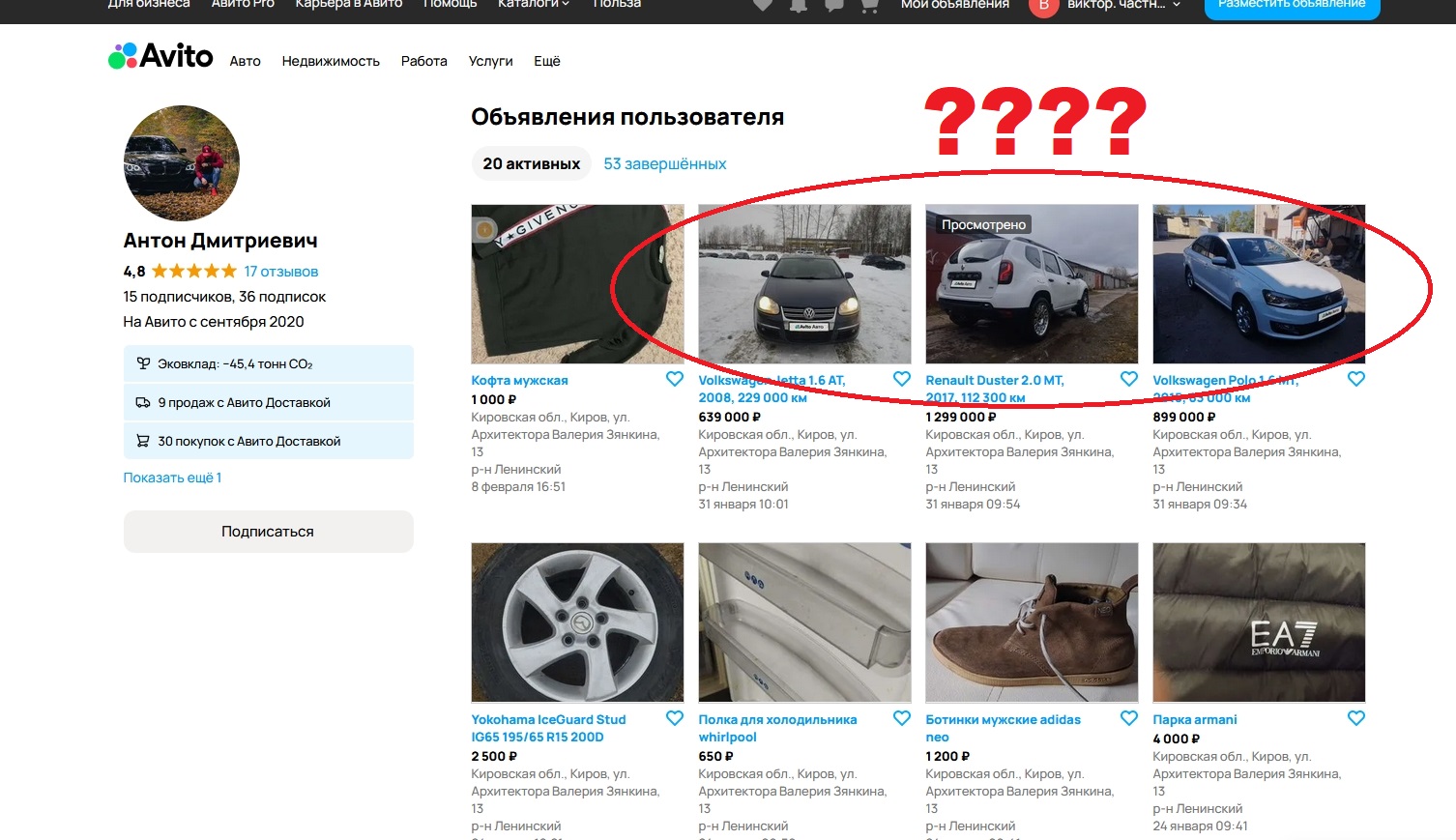Expand the Ещё category menu
Image resolution: width=1456 pixels, height=840 pixels.
tap(547, 61)
